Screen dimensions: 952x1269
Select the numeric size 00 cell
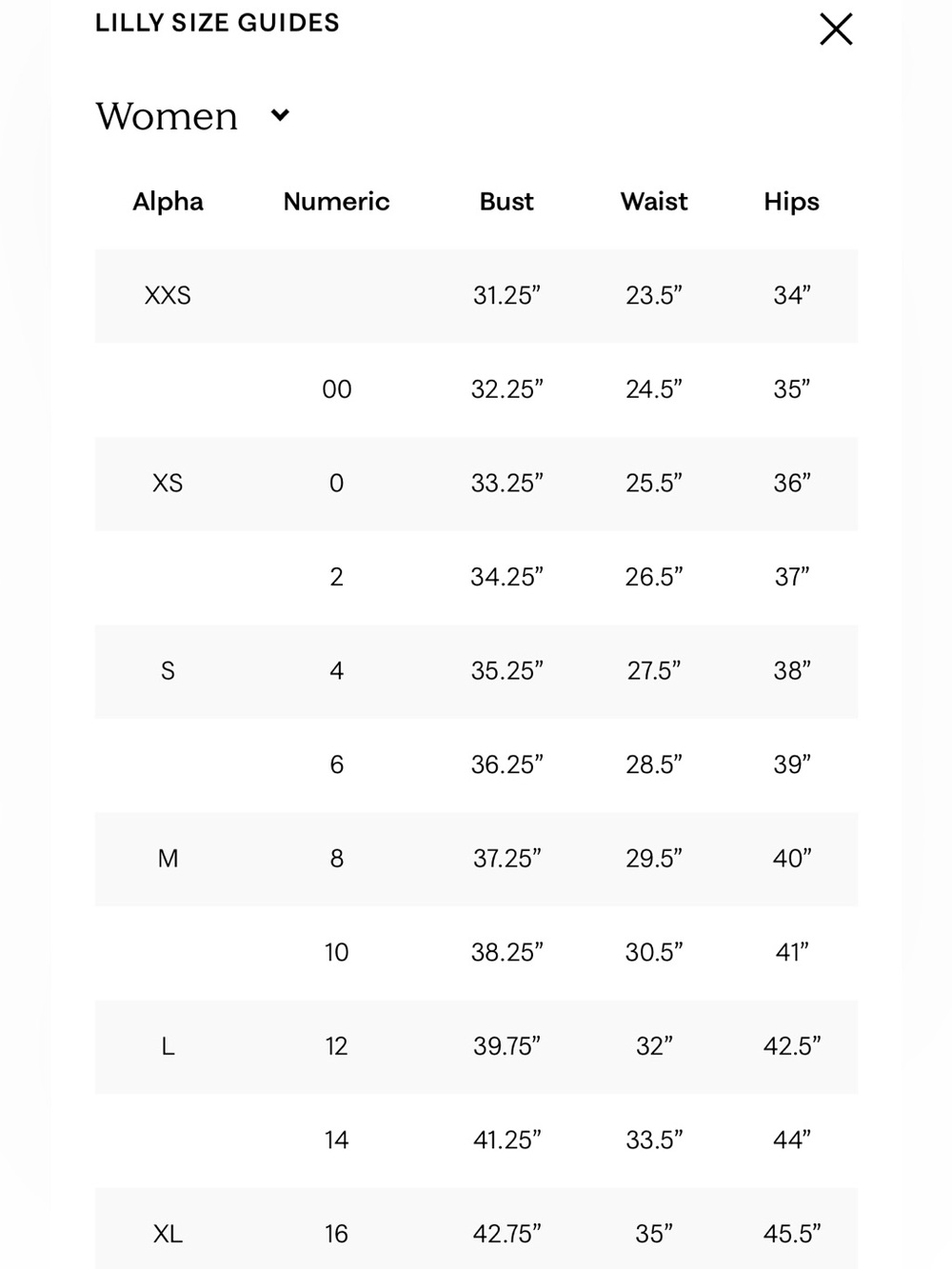[x=337, y=389]
